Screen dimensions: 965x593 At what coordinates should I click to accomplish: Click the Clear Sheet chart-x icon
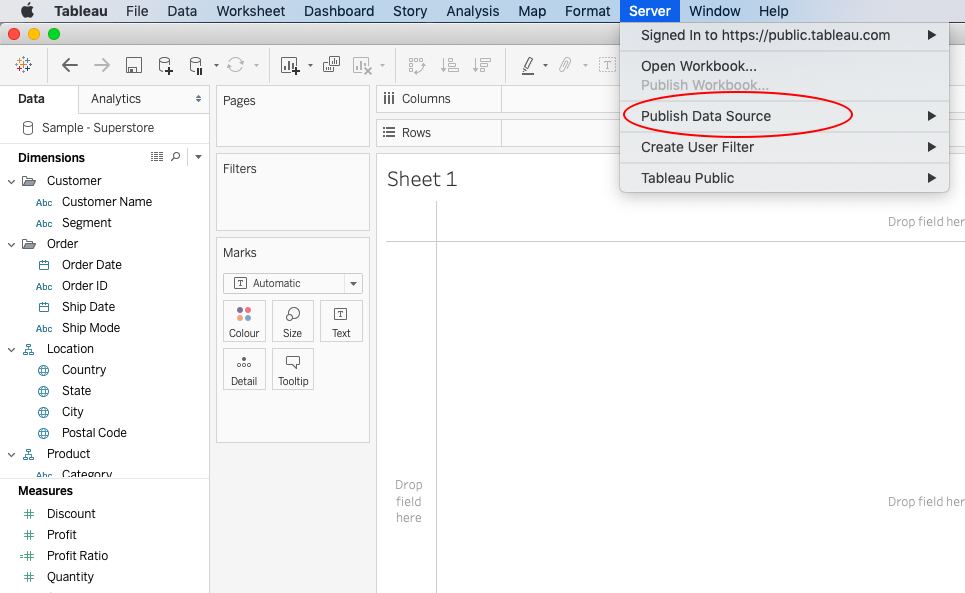(x=362, y=65)
